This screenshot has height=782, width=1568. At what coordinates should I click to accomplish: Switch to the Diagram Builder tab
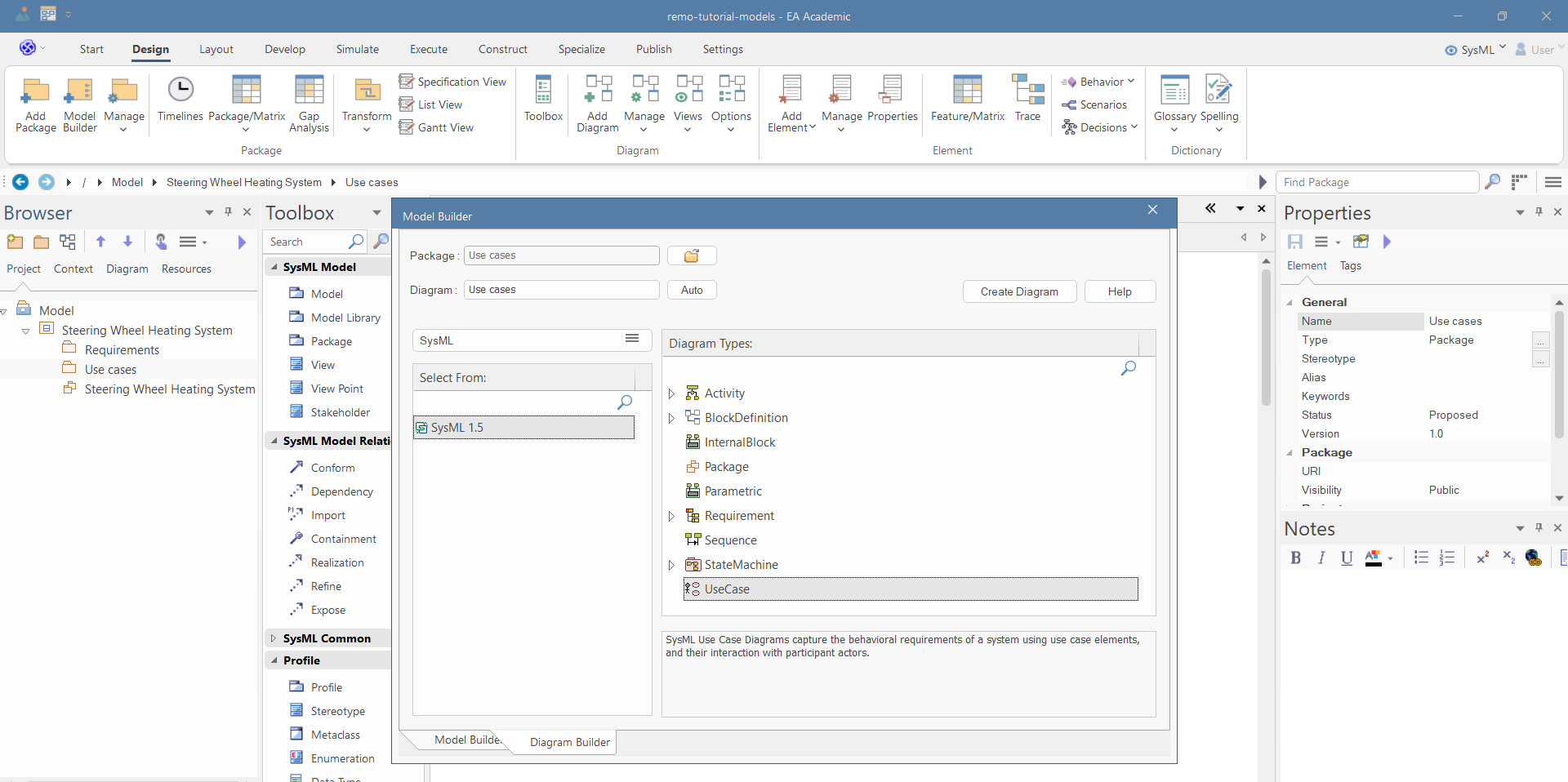tap(569, 742)
